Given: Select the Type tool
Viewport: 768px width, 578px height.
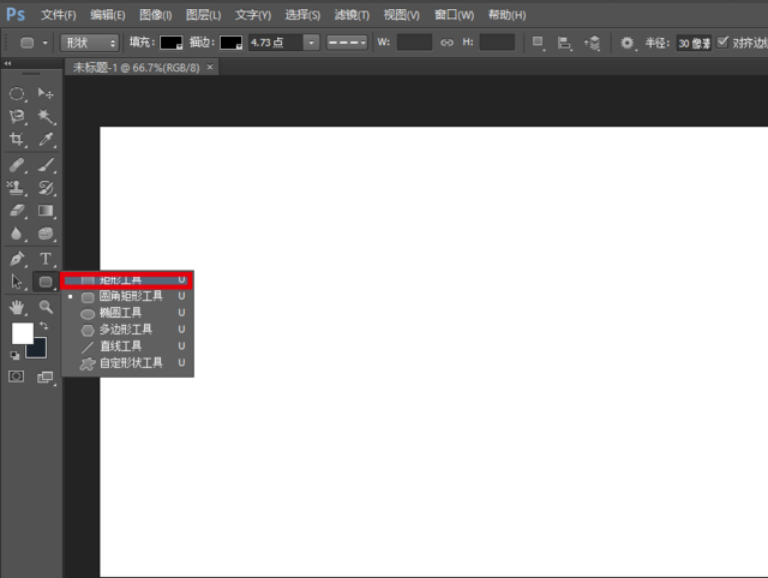Looking at the screenshot, I should (46, 258).
